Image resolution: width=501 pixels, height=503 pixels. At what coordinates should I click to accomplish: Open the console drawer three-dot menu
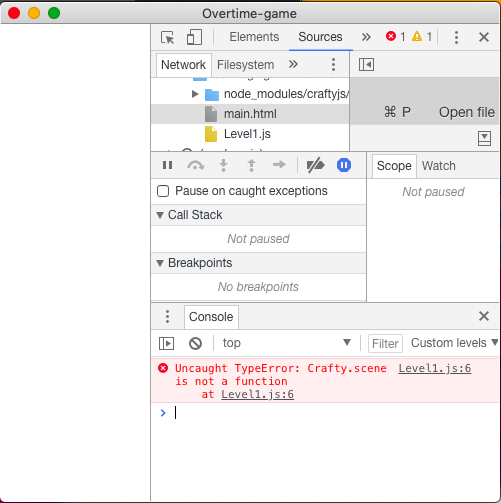167,317
